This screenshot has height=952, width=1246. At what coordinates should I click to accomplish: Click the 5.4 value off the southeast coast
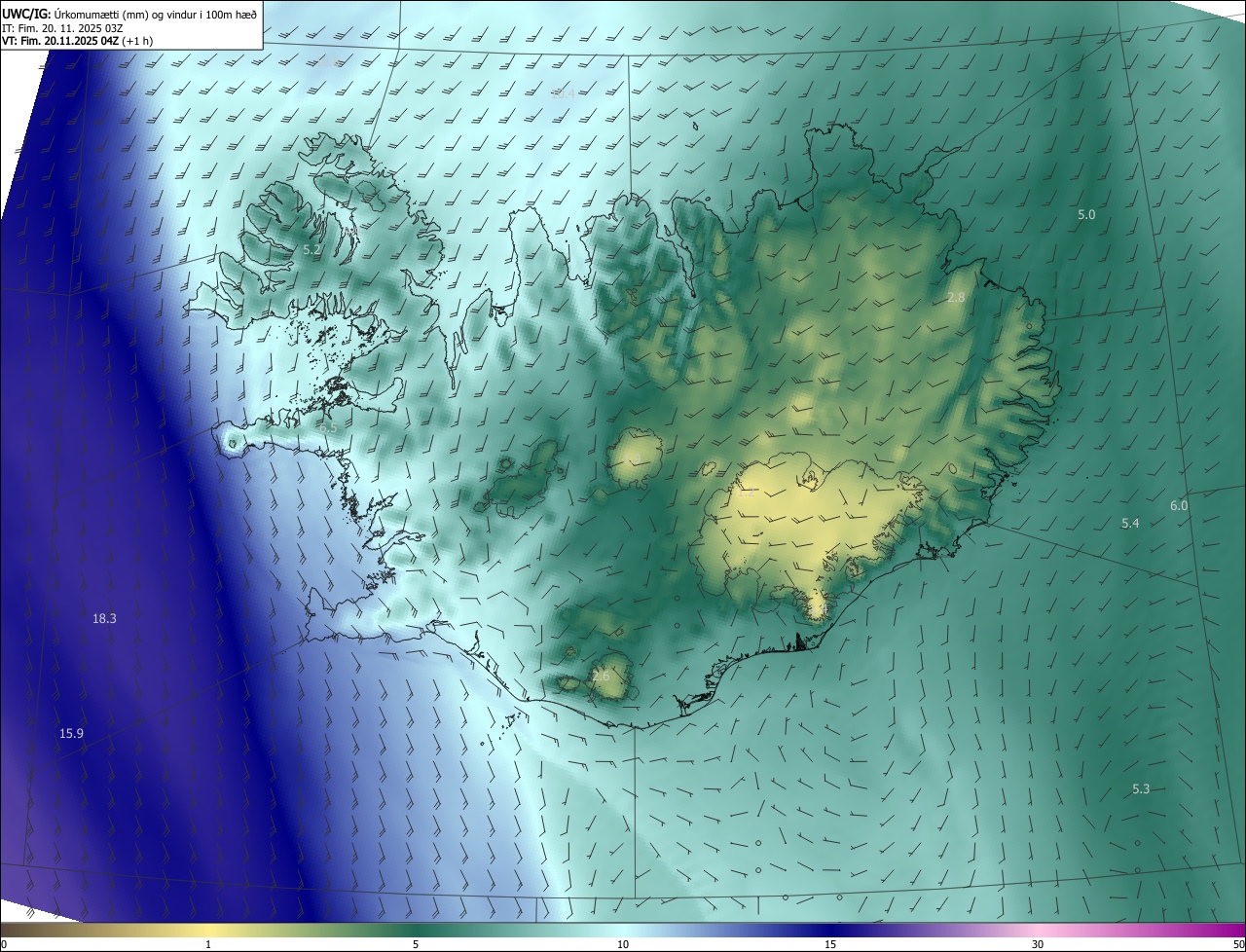[x=1130, y=524]
